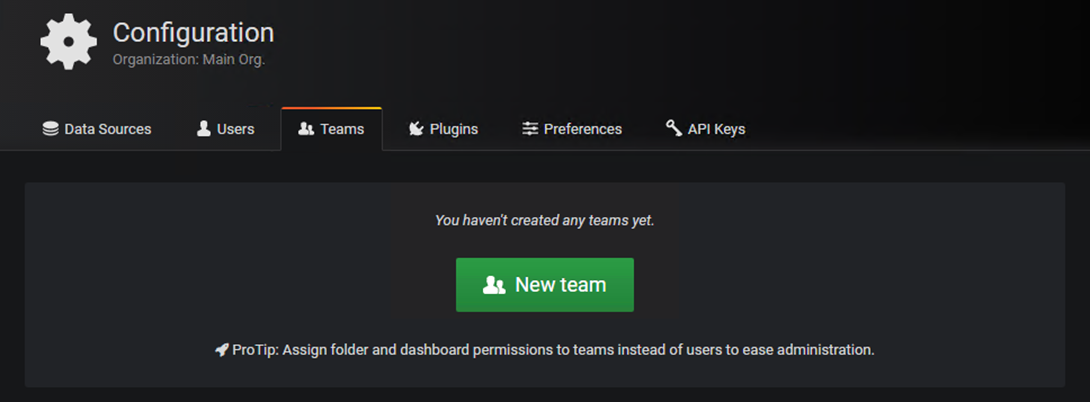
Task: Open the Preferences tab
Action: pos(583,129)
